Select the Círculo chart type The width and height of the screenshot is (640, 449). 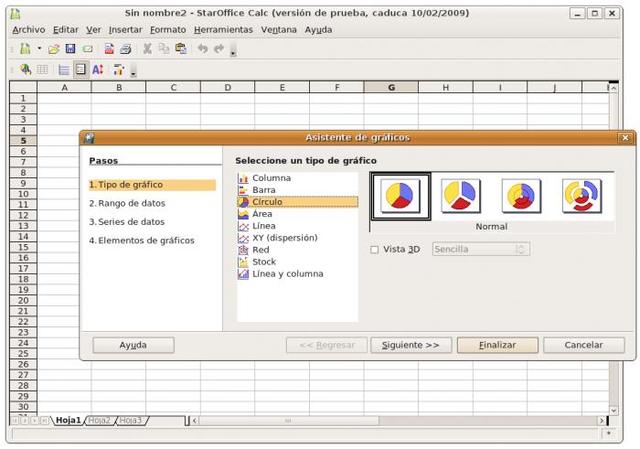(x=298, y=202)
